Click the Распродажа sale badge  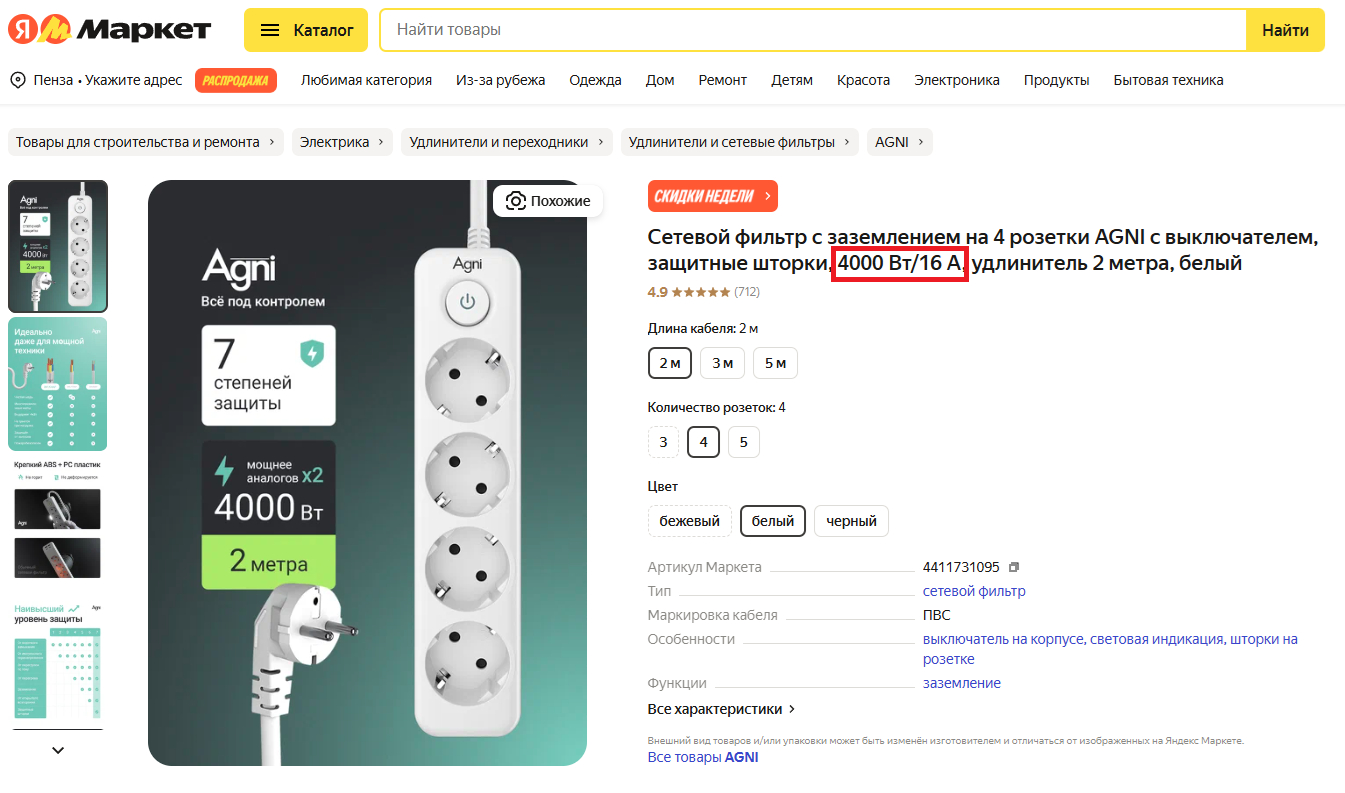click(x=236, y=80)
